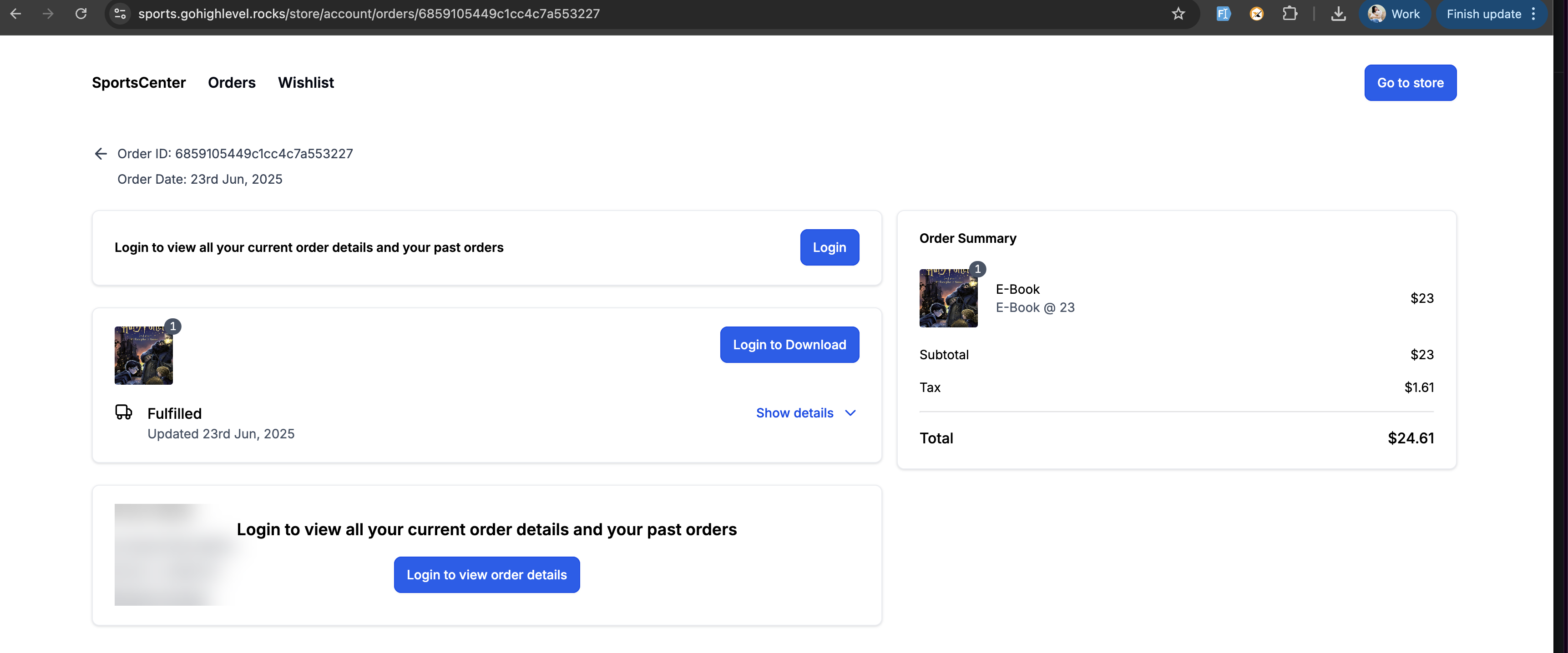Click the back arrow beside Order ID
This screenshot has height=653, width=1568.
tap(101, 153)
